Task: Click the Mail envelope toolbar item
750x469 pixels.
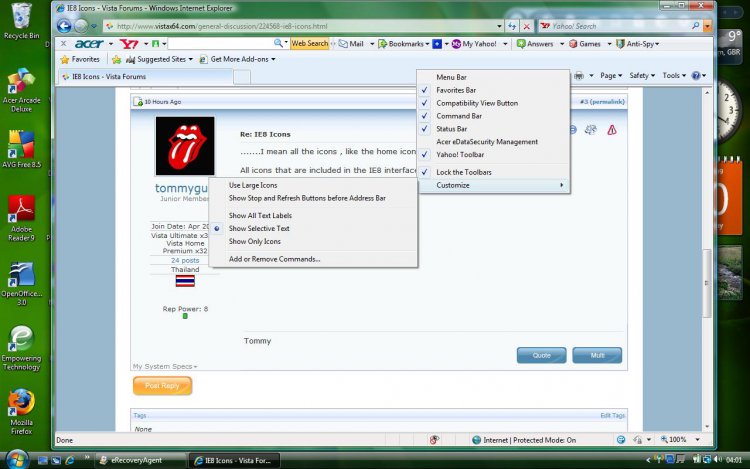Action: (352, 44)
